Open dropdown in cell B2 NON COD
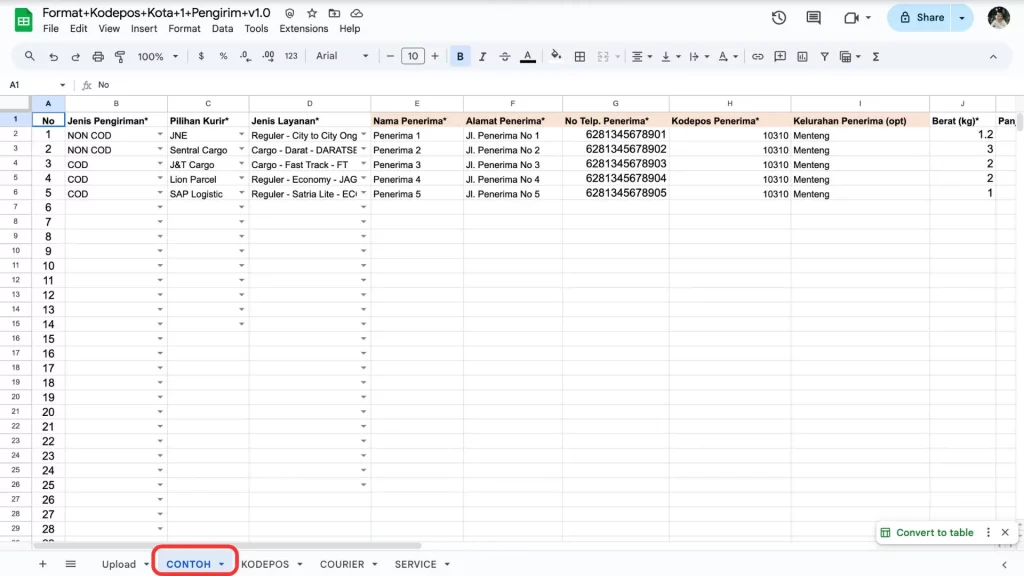 [x=160, y=135]
